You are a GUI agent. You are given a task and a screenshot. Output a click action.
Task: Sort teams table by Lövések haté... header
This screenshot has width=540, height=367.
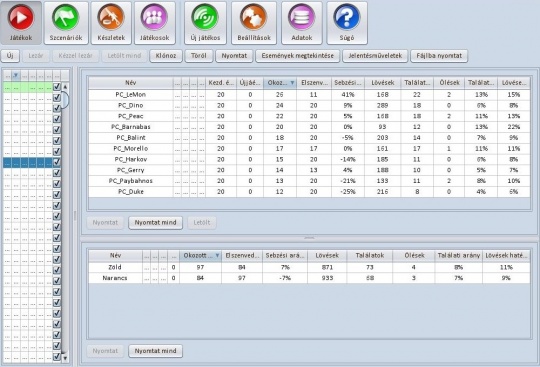pos(506,255)
